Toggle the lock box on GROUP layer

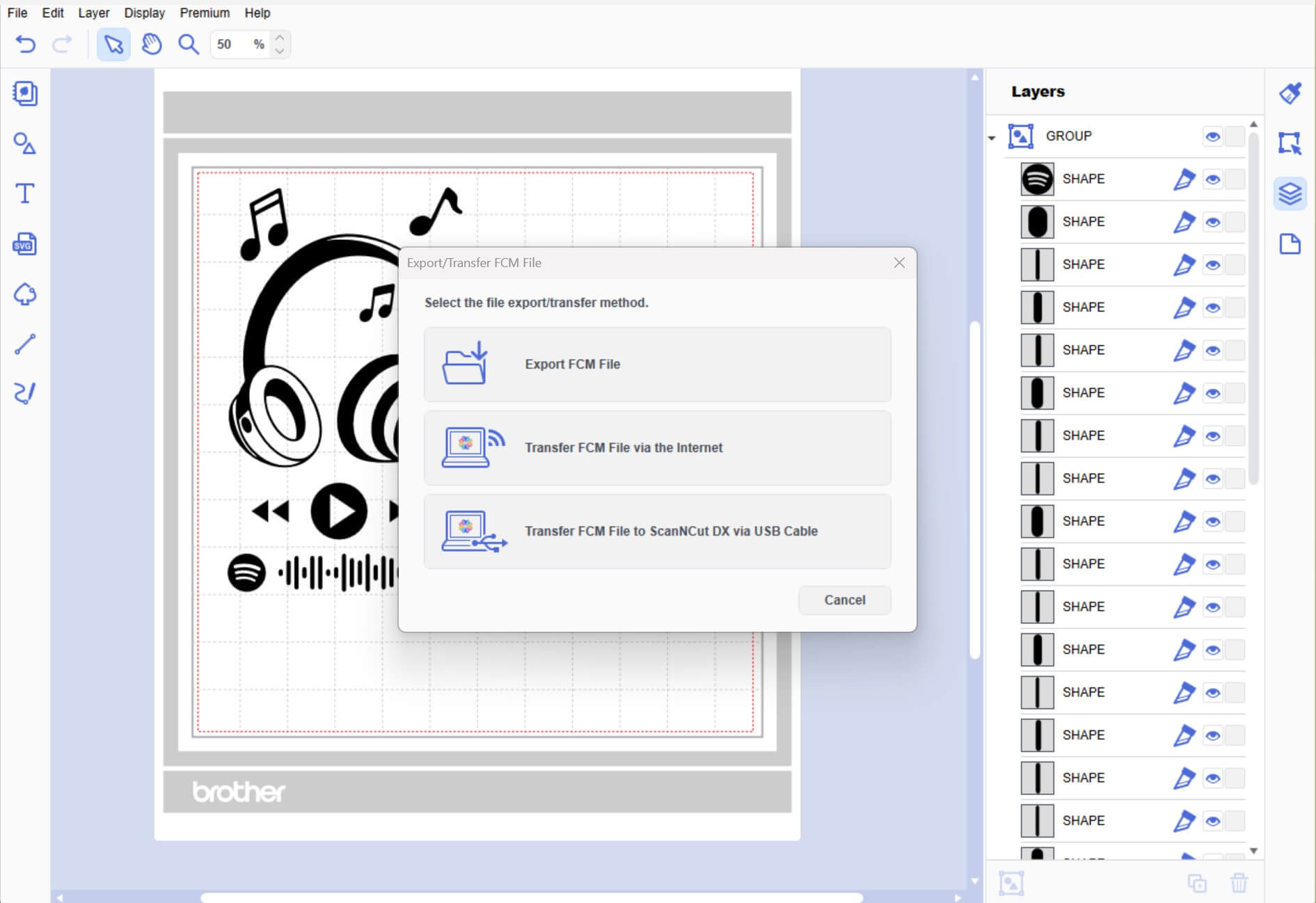tap(1235, 136)
